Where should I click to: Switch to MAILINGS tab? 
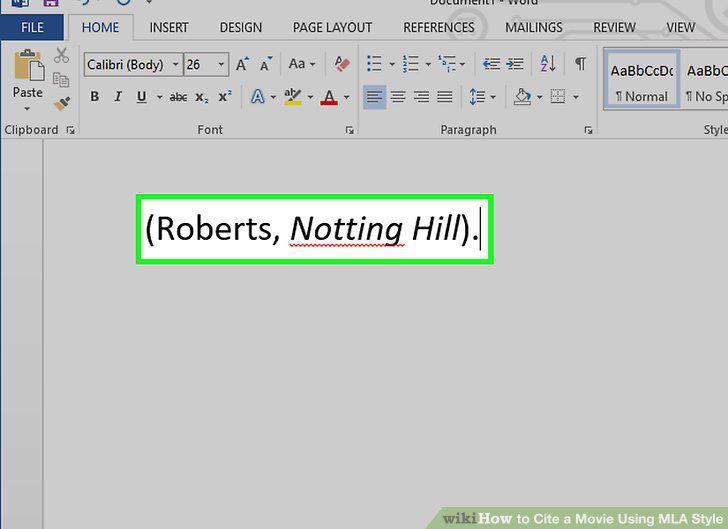pyautogui.click(x=534, y=27)
